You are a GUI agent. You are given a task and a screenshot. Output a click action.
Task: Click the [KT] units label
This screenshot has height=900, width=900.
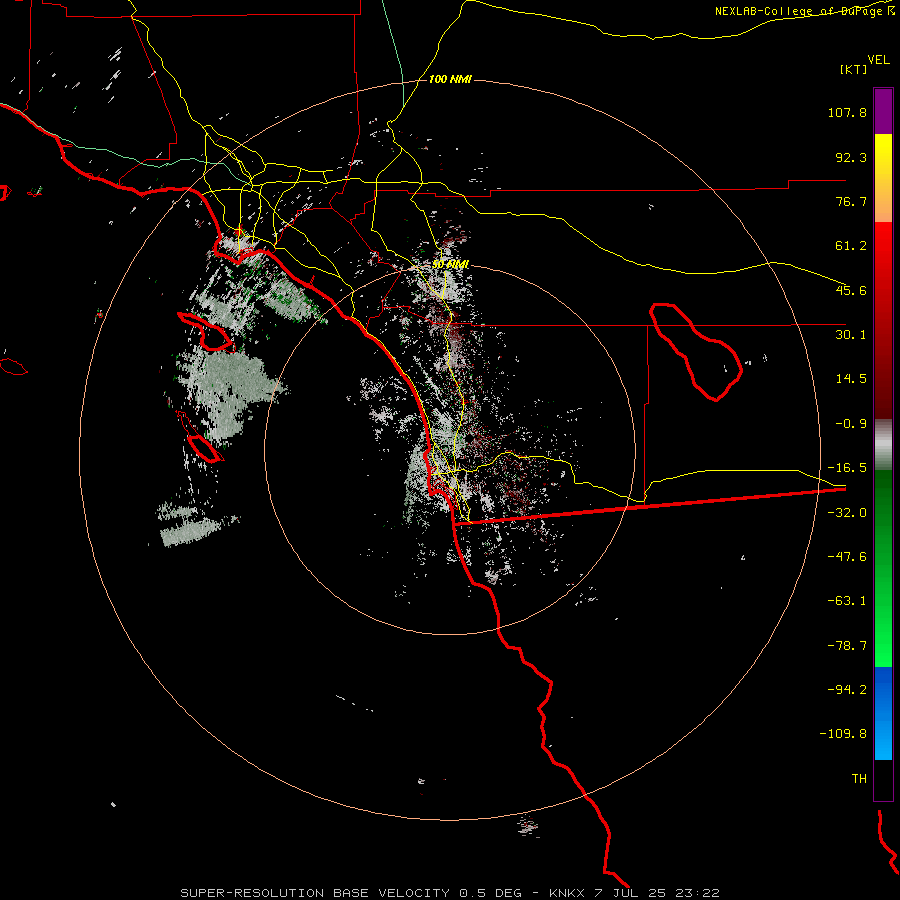pyautogui.click(x=854, y=69)
